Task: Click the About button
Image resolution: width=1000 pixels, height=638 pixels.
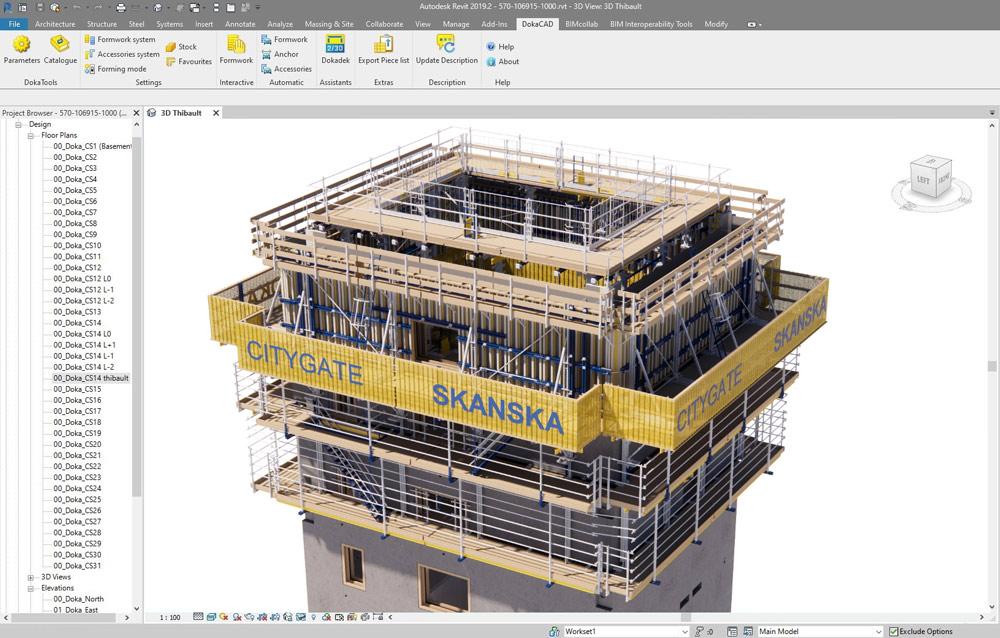Action: (x=503, y=61)
